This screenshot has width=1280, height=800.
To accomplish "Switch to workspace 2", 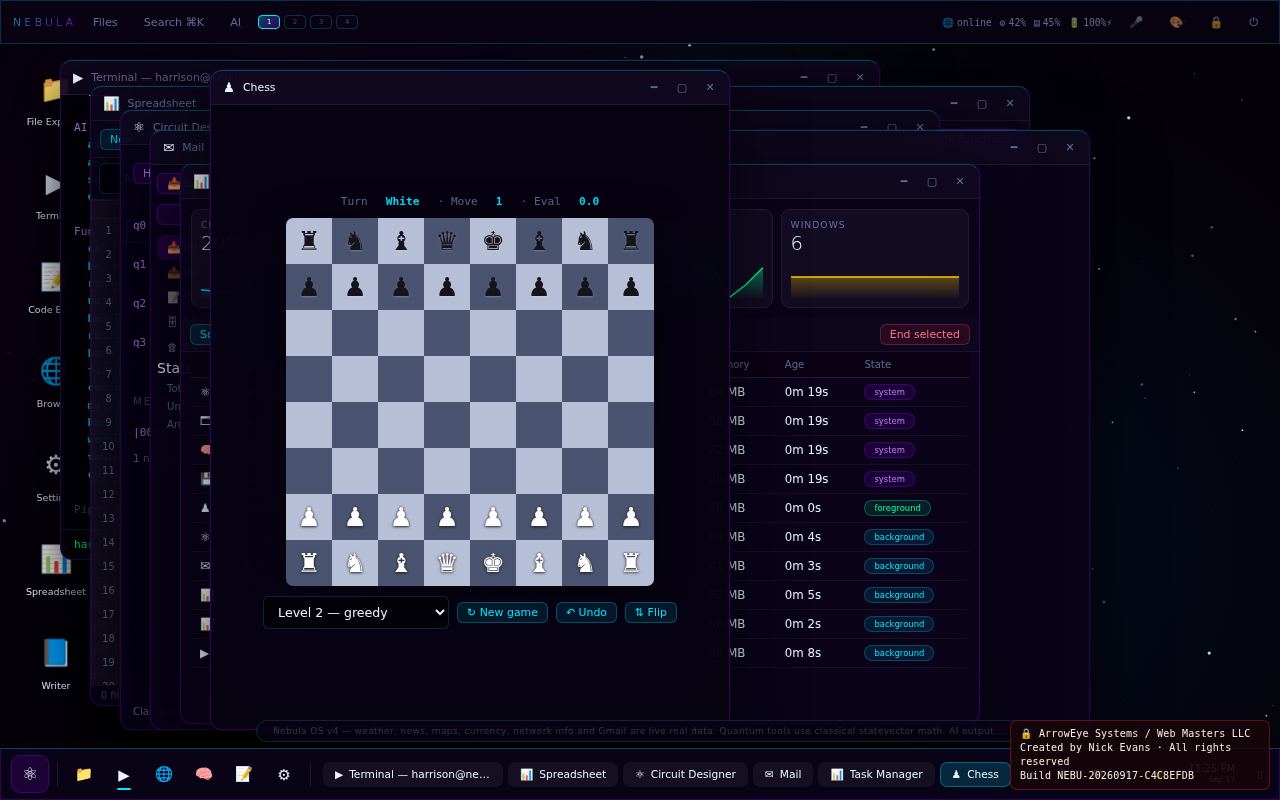I will point(295,22).
